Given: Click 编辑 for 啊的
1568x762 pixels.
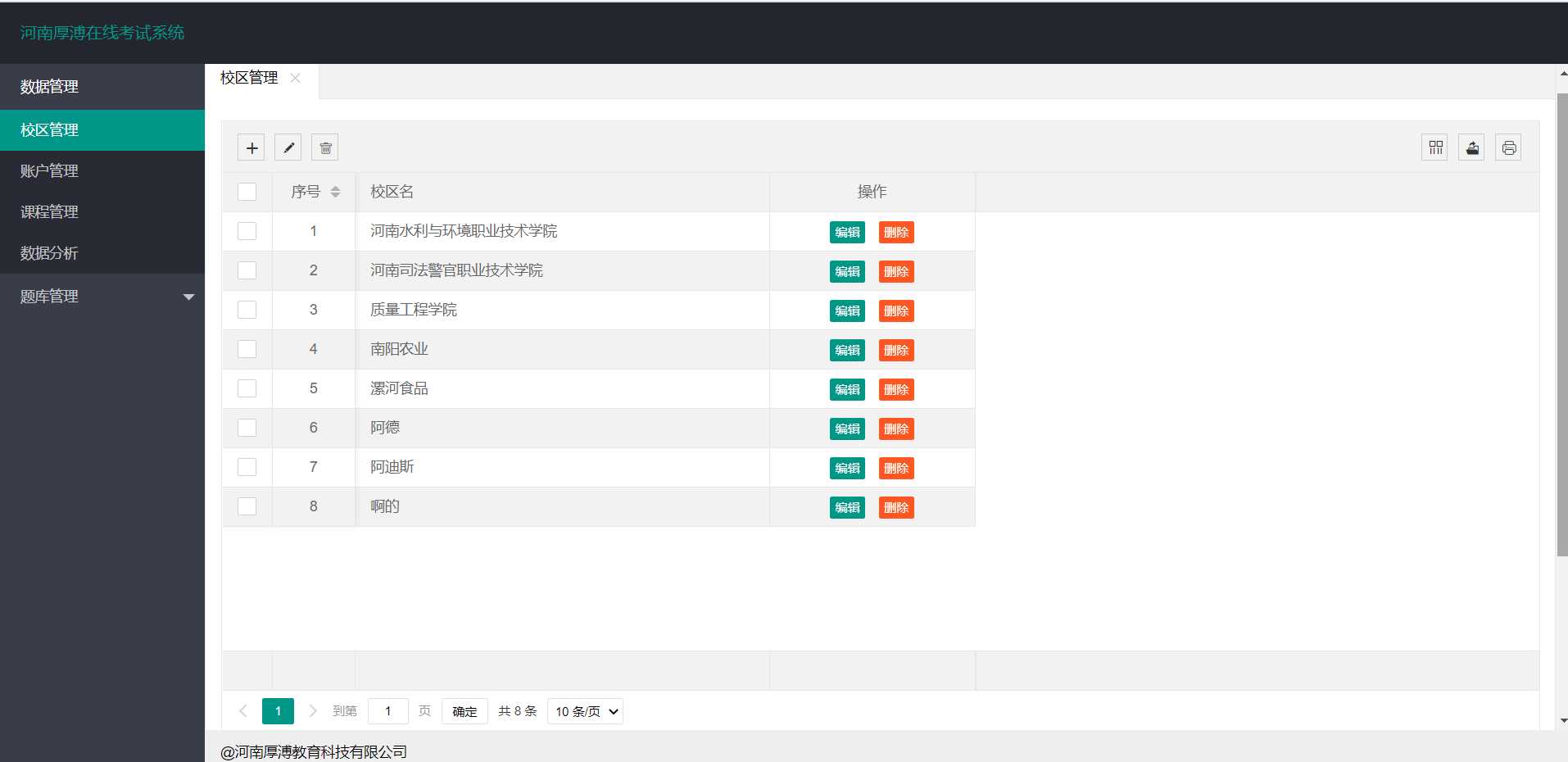Looking at the screenshot, I should [847, 507].
